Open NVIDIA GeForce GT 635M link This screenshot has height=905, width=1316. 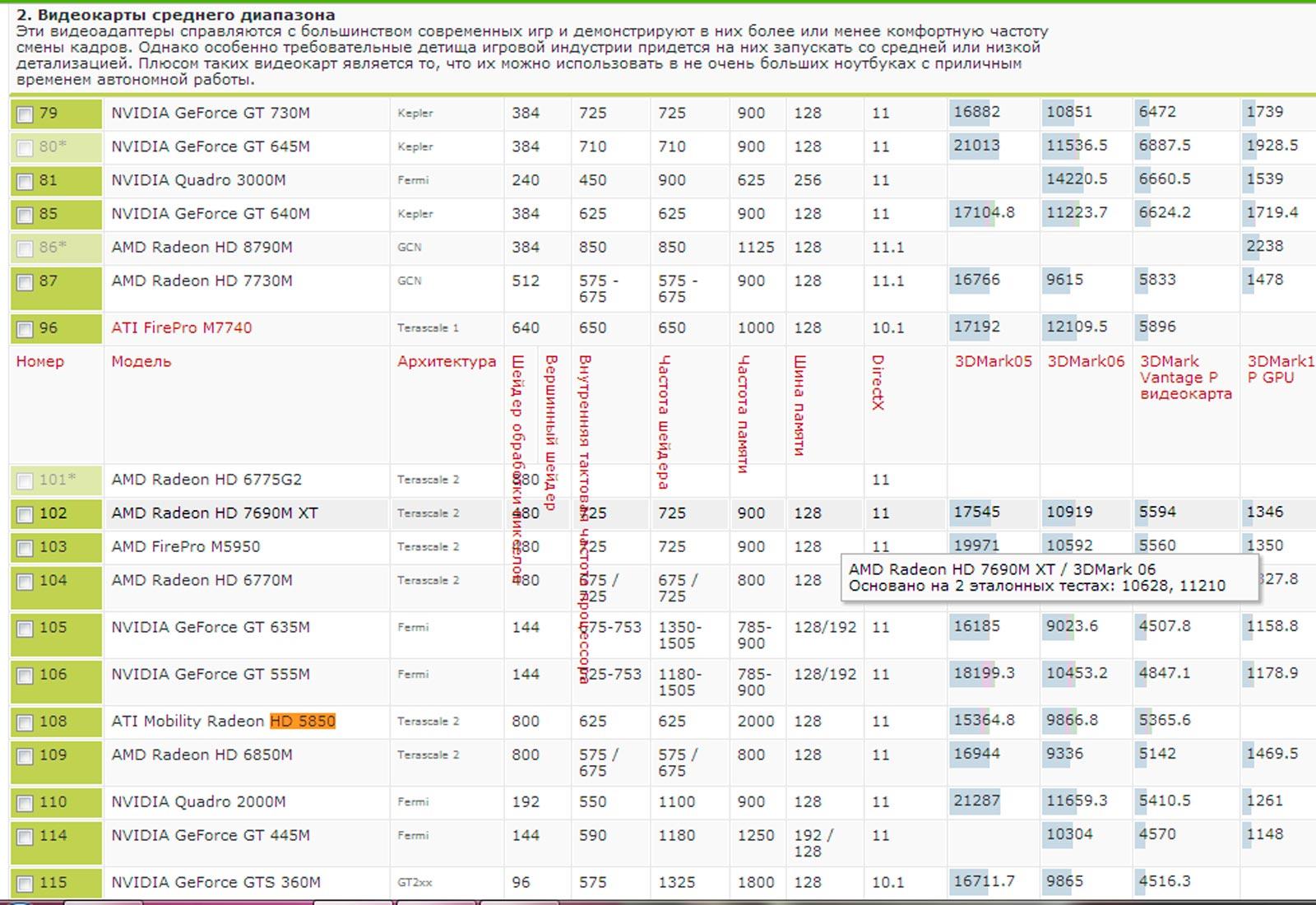211,628
